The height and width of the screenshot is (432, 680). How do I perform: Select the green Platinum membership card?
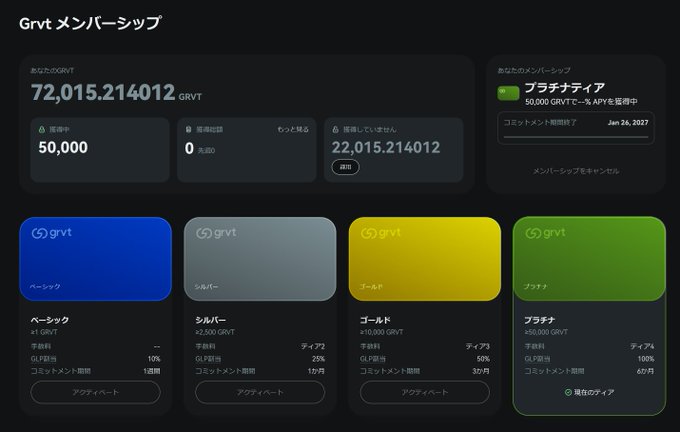point(589,259)
